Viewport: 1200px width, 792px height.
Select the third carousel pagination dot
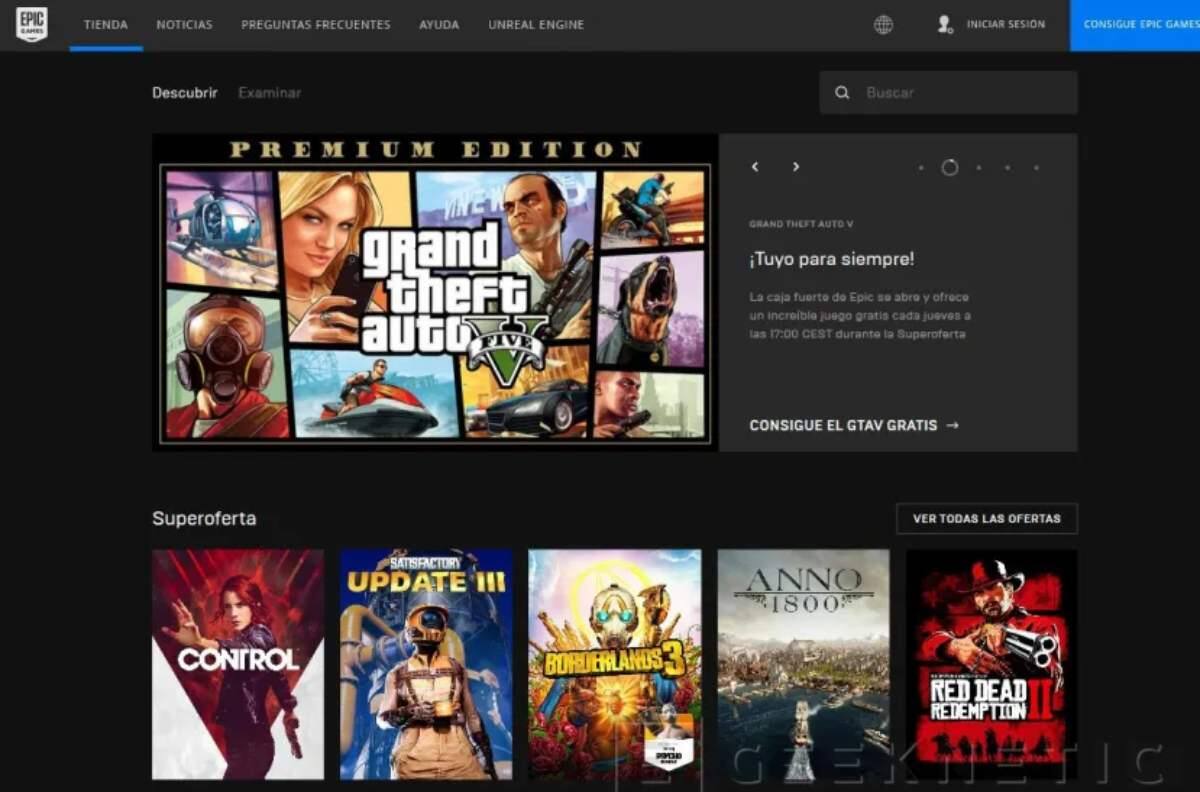tap(979, 168)
